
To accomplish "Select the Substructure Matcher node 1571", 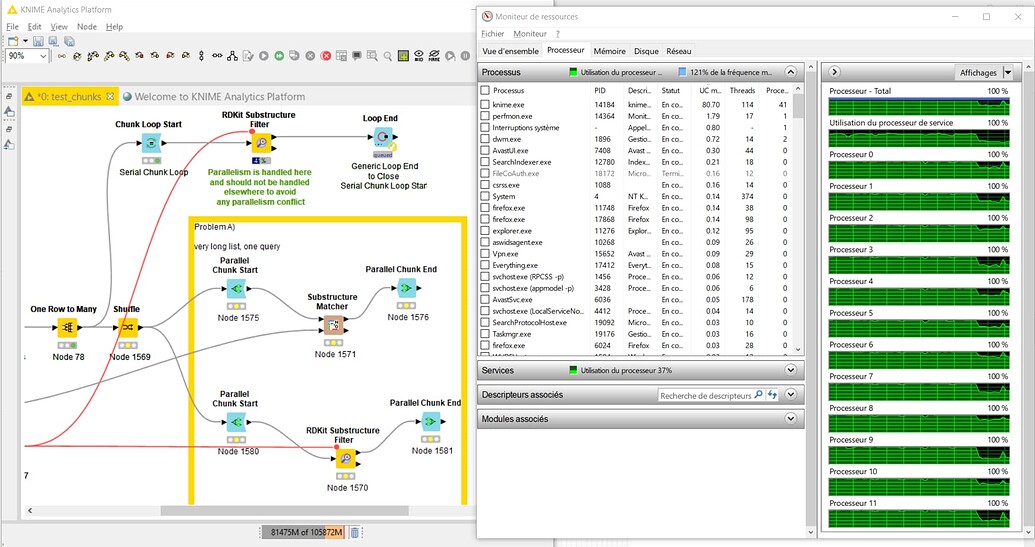I will (333, 325).
